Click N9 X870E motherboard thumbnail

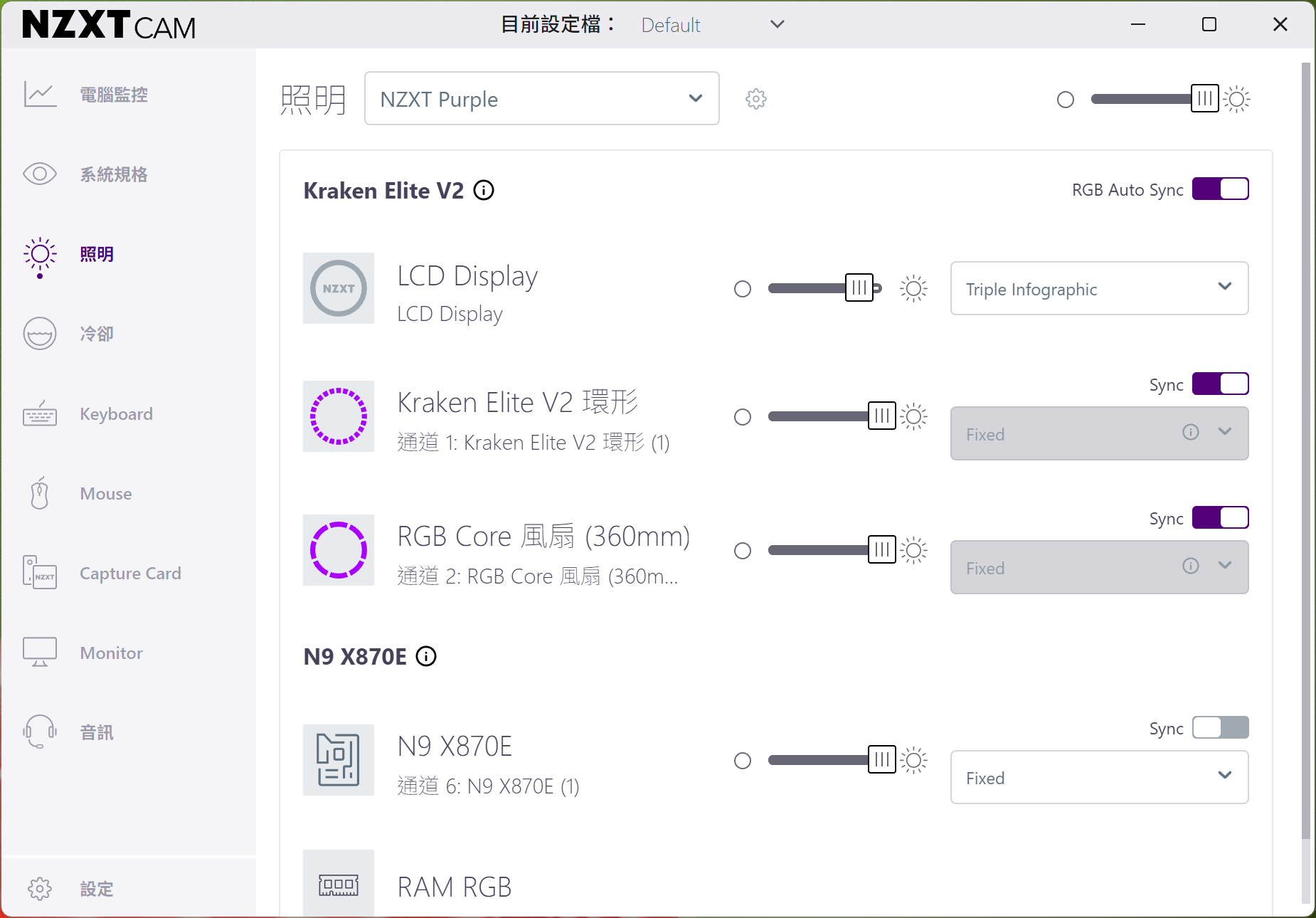pos(339,760)
